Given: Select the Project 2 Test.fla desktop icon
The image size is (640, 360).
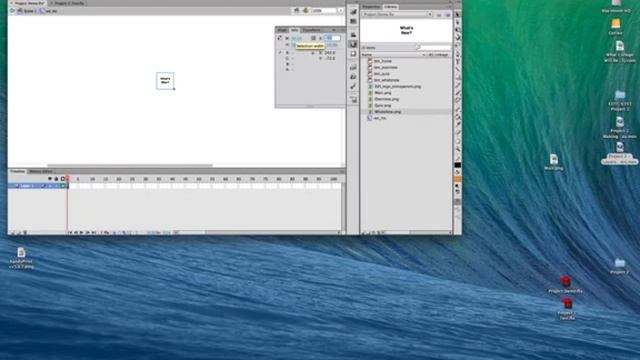Looking at the screenshot, I should (567, 309).
